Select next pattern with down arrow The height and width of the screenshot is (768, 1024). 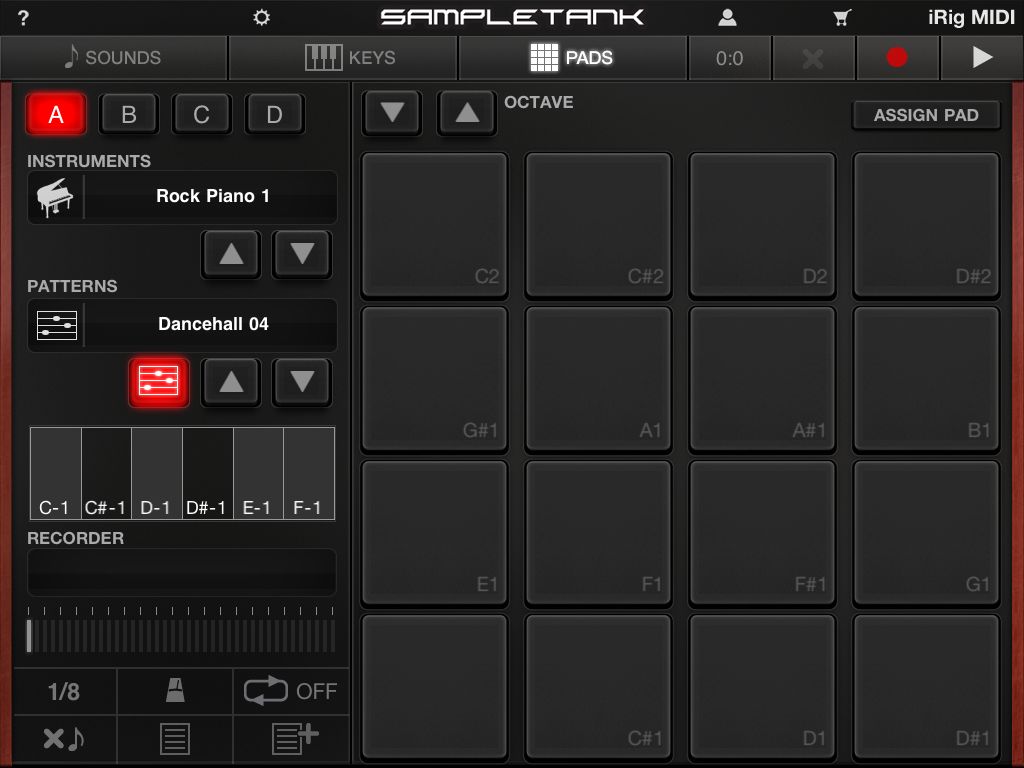point(302,382)
